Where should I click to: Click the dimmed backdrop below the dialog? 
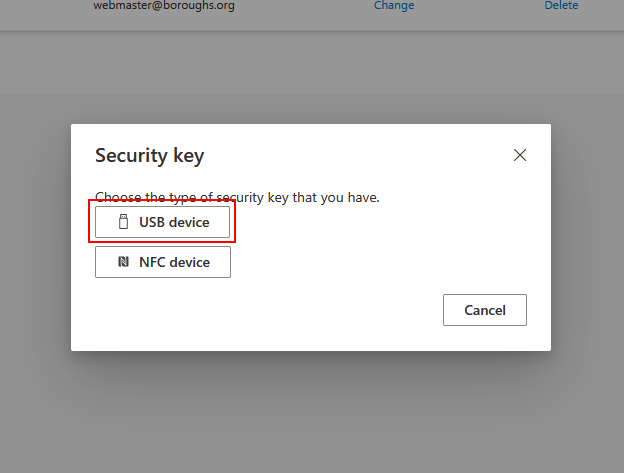[310, 410]
